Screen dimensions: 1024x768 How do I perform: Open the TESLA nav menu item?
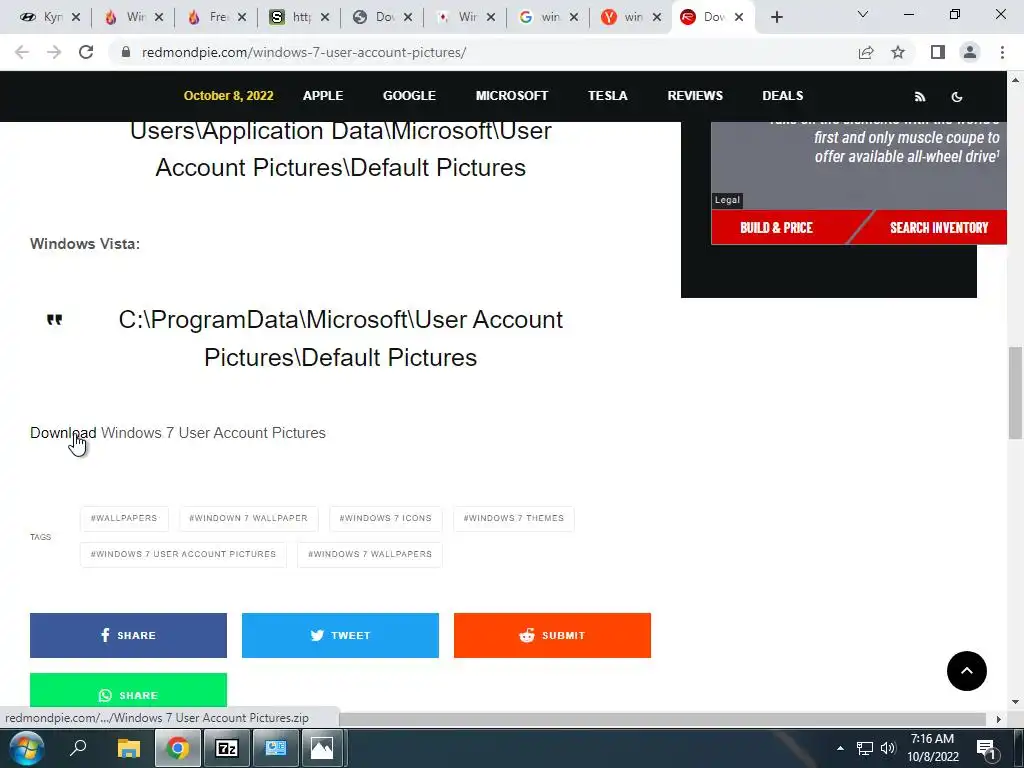[x=607, y=95]
